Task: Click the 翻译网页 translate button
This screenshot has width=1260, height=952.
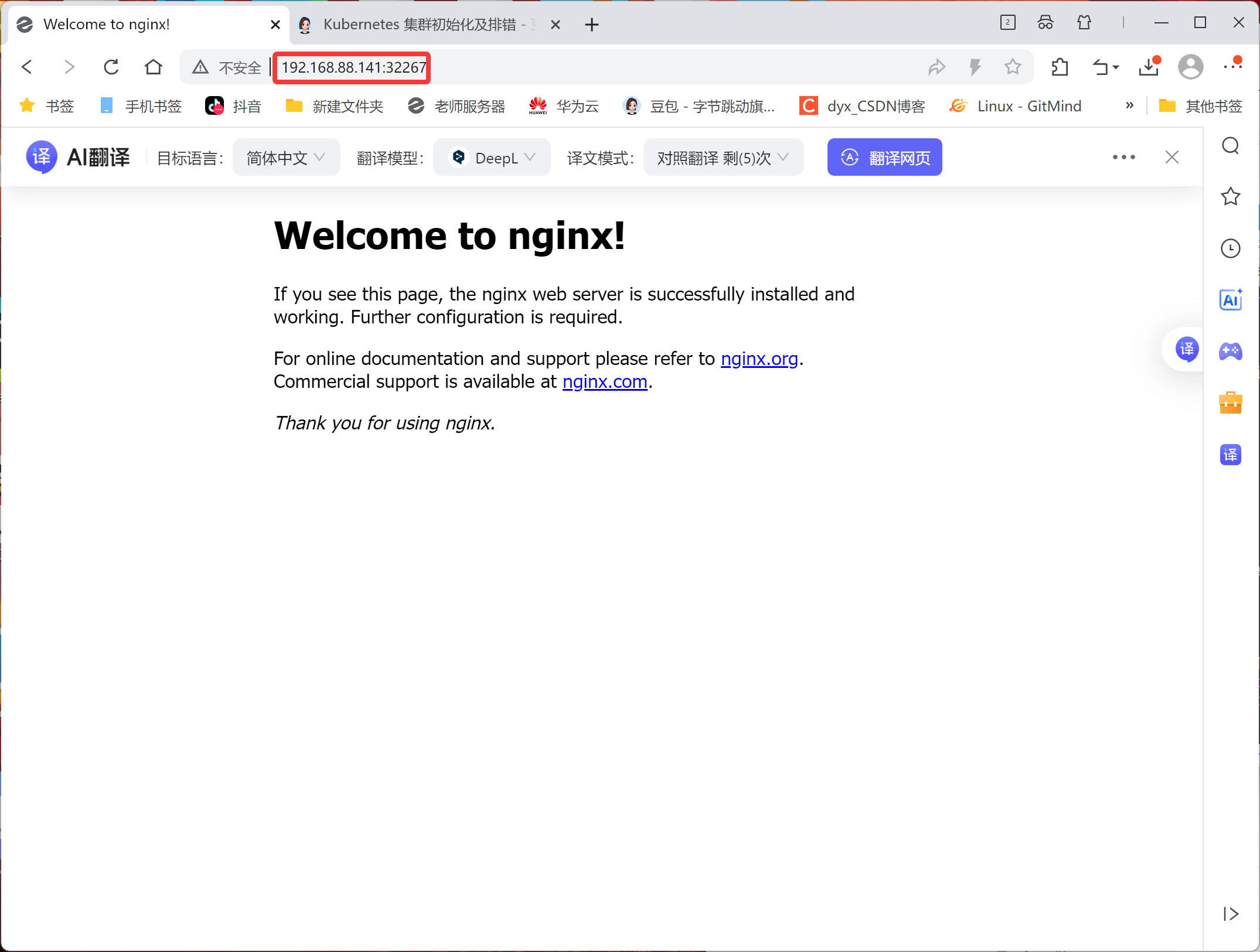Action: coord(884,158)
